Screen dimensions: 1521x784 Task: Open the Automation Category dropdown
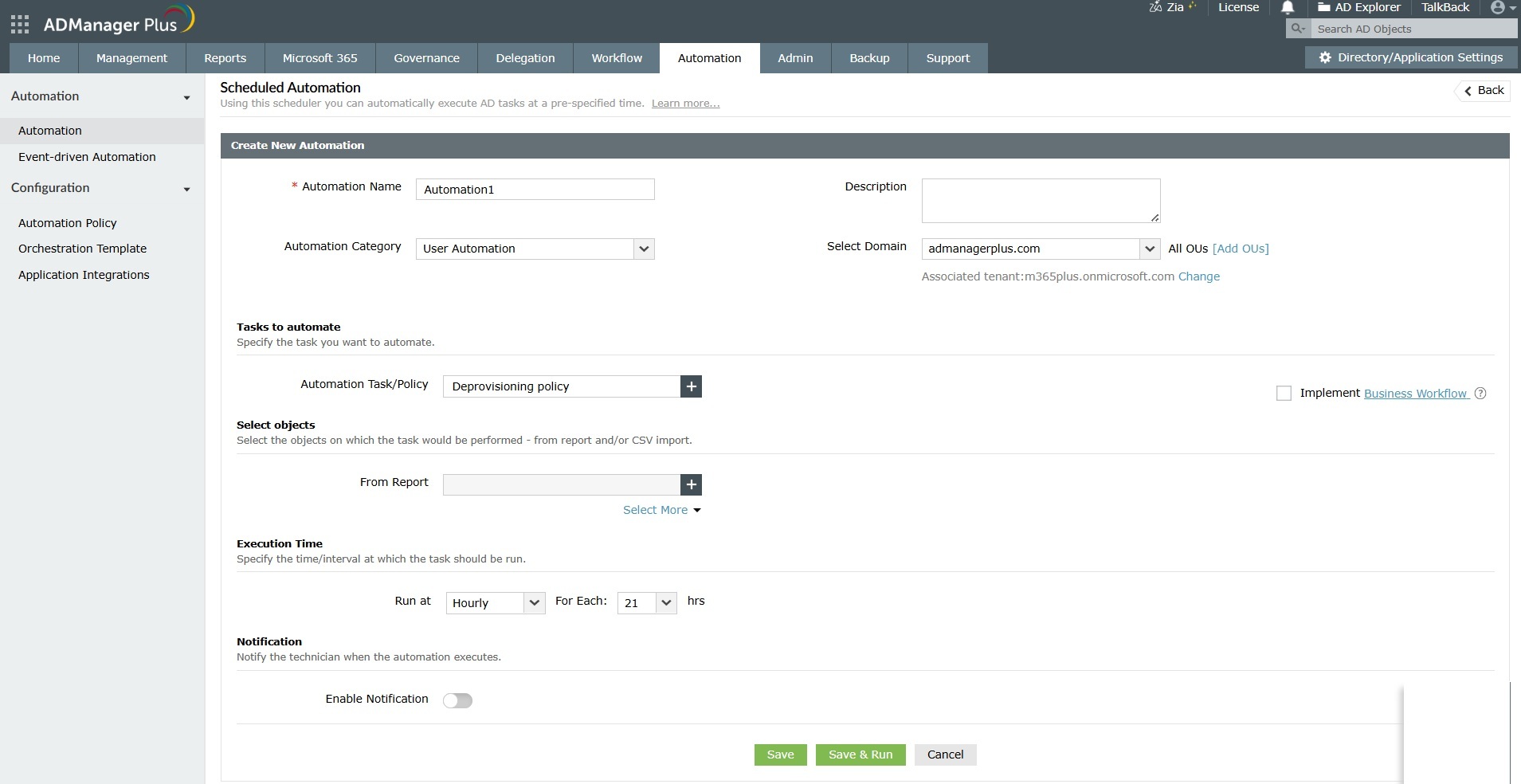pyautogui.click(x=642, y=249)
